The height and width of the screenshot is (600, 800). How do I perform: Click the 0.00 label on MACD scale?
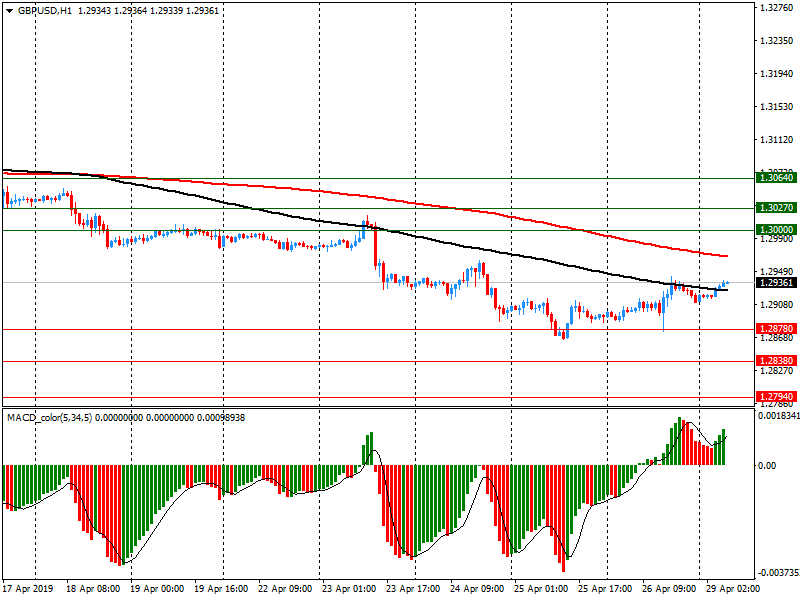point(768,466)
